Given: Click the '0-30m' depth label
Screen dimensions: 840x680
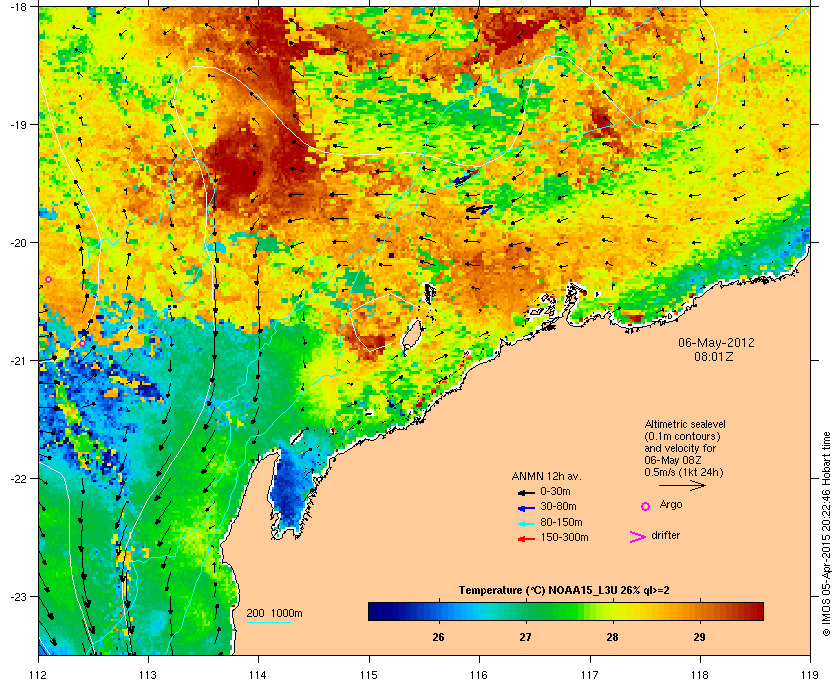Looking at the screenshot, I should [x=555, y=491].
